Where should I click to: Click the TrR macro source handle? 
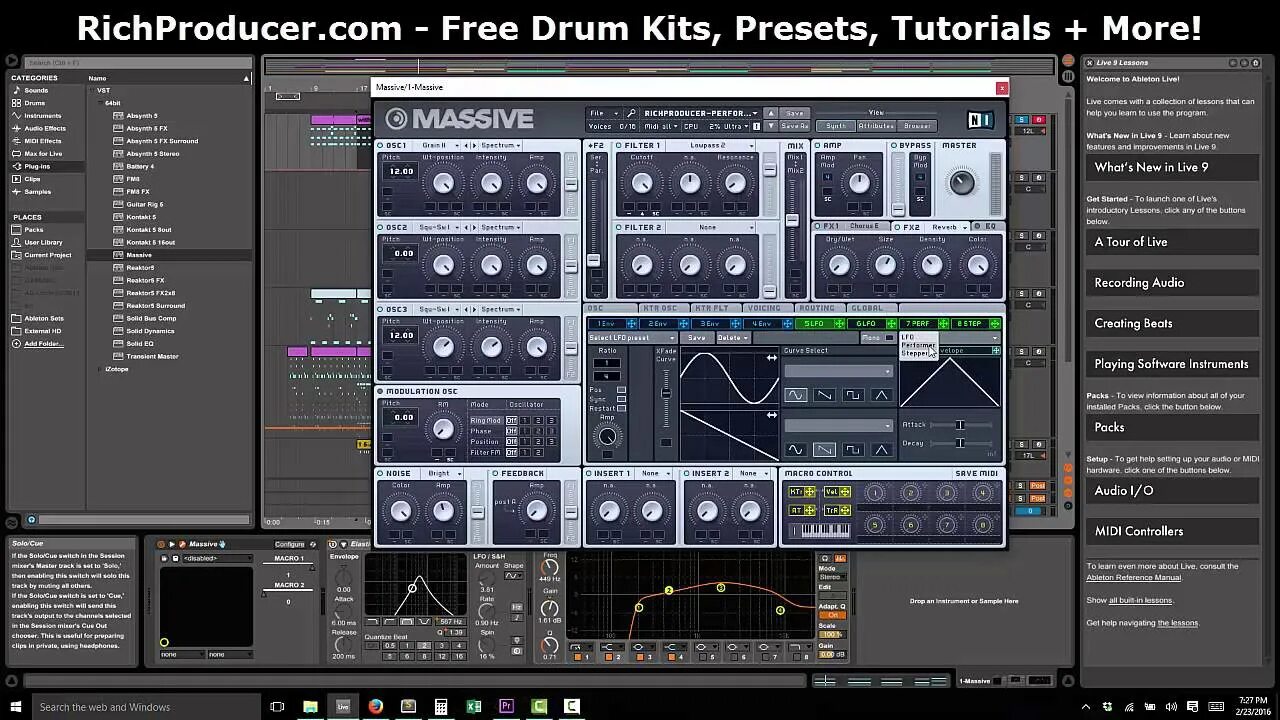point(845,510)
